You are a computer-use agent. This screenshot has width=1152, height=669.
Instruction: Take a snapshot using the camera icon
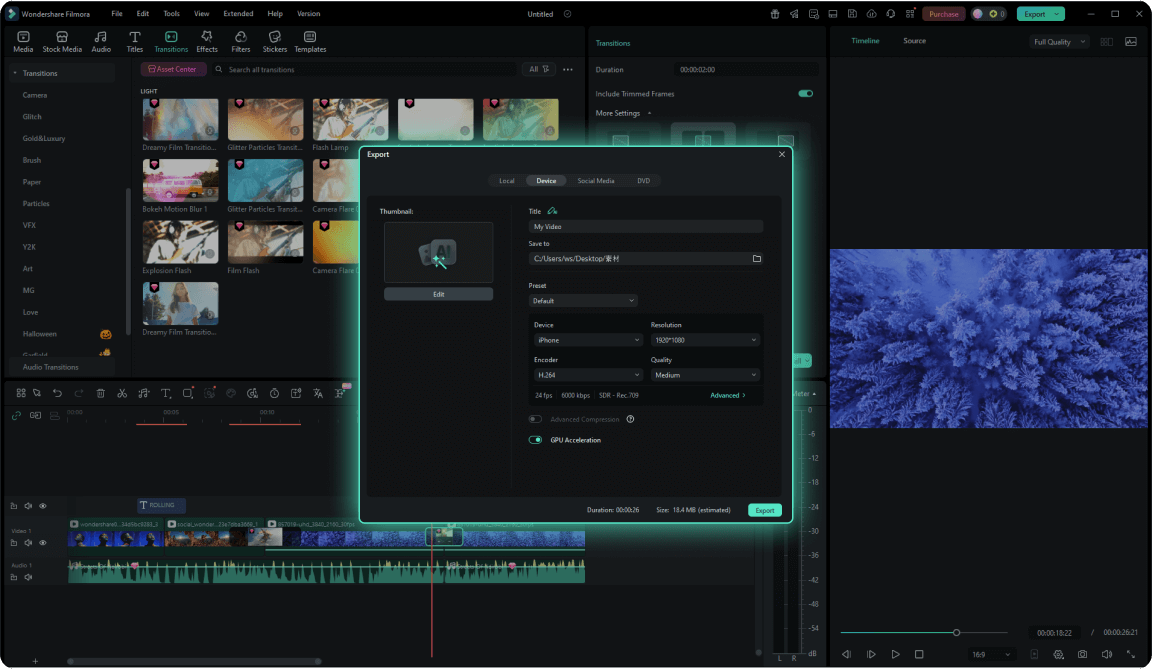[x=1082, y=653]
